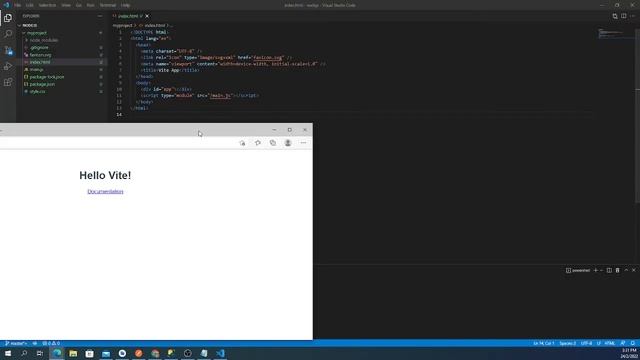Open editor more actions menu

[633, 16]
